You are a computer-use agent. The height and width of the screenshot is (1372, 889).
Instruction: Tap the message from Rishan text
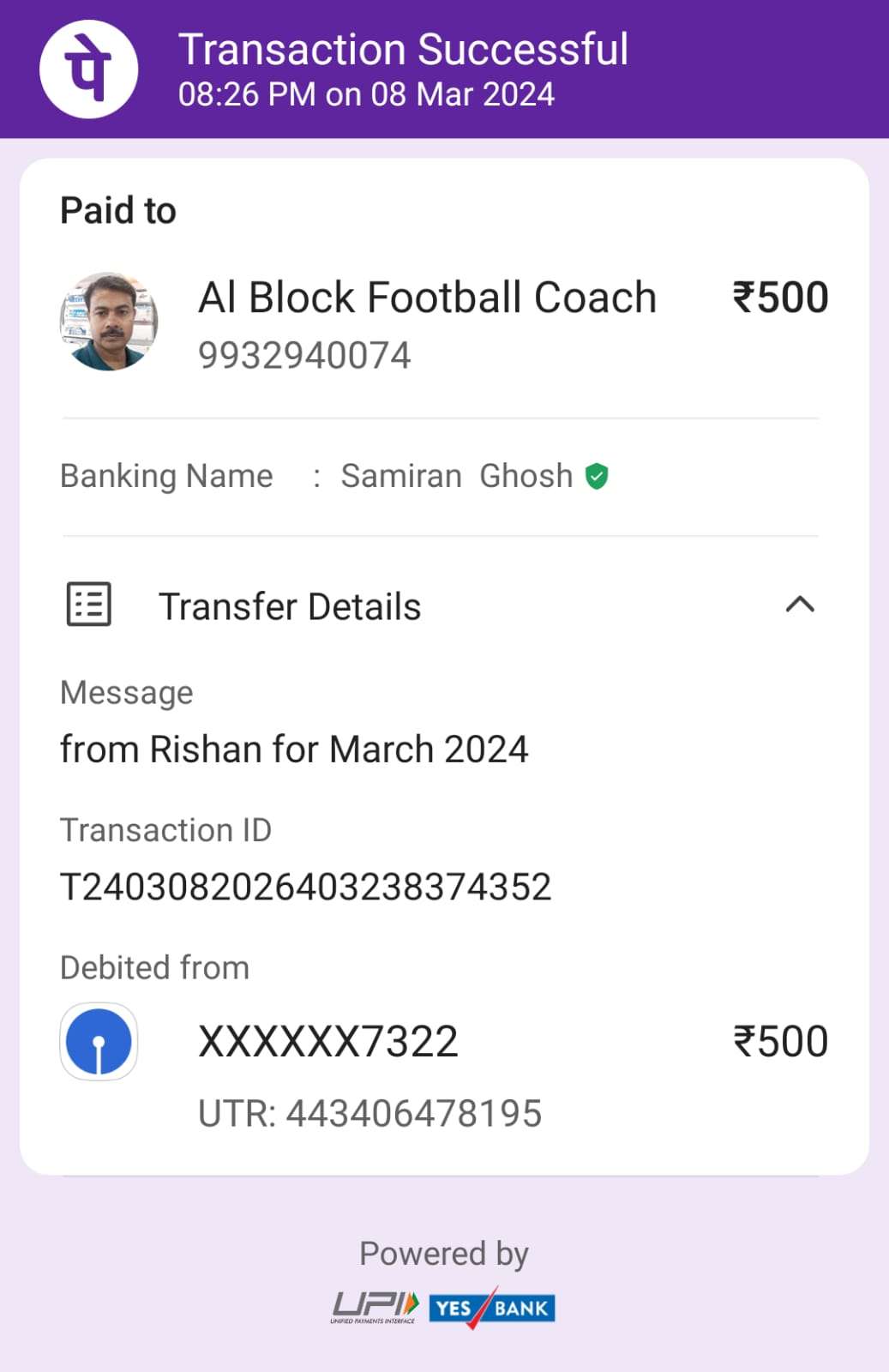pos(294,749)
